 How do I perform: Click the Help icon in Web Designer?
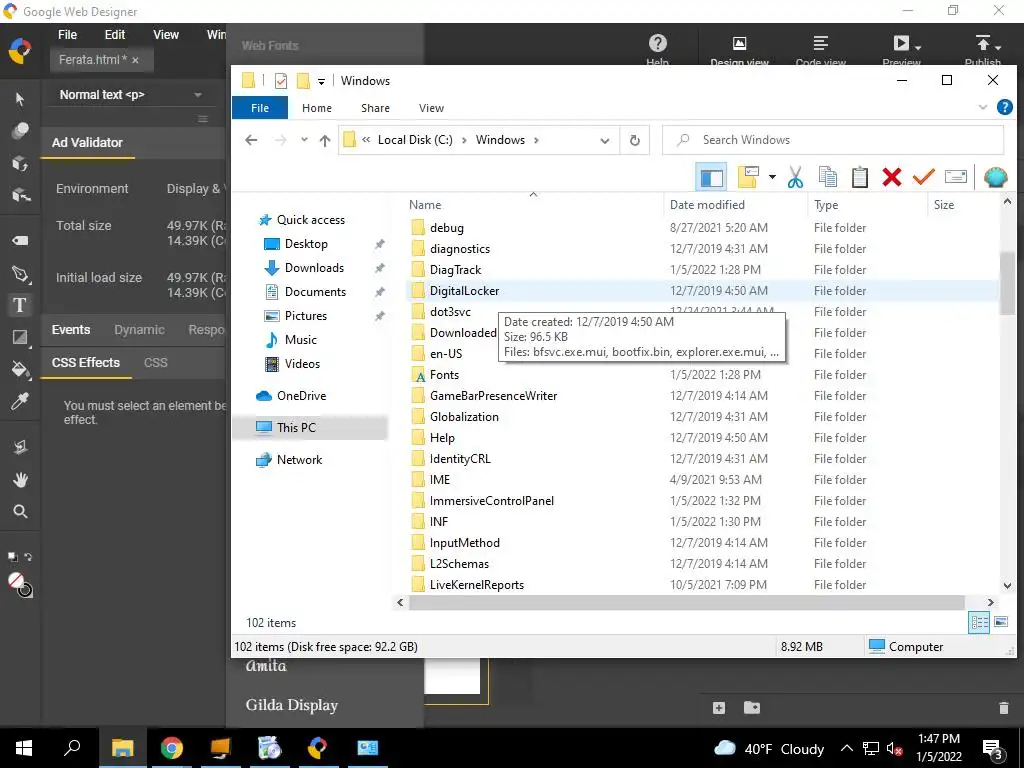[658, 43]
